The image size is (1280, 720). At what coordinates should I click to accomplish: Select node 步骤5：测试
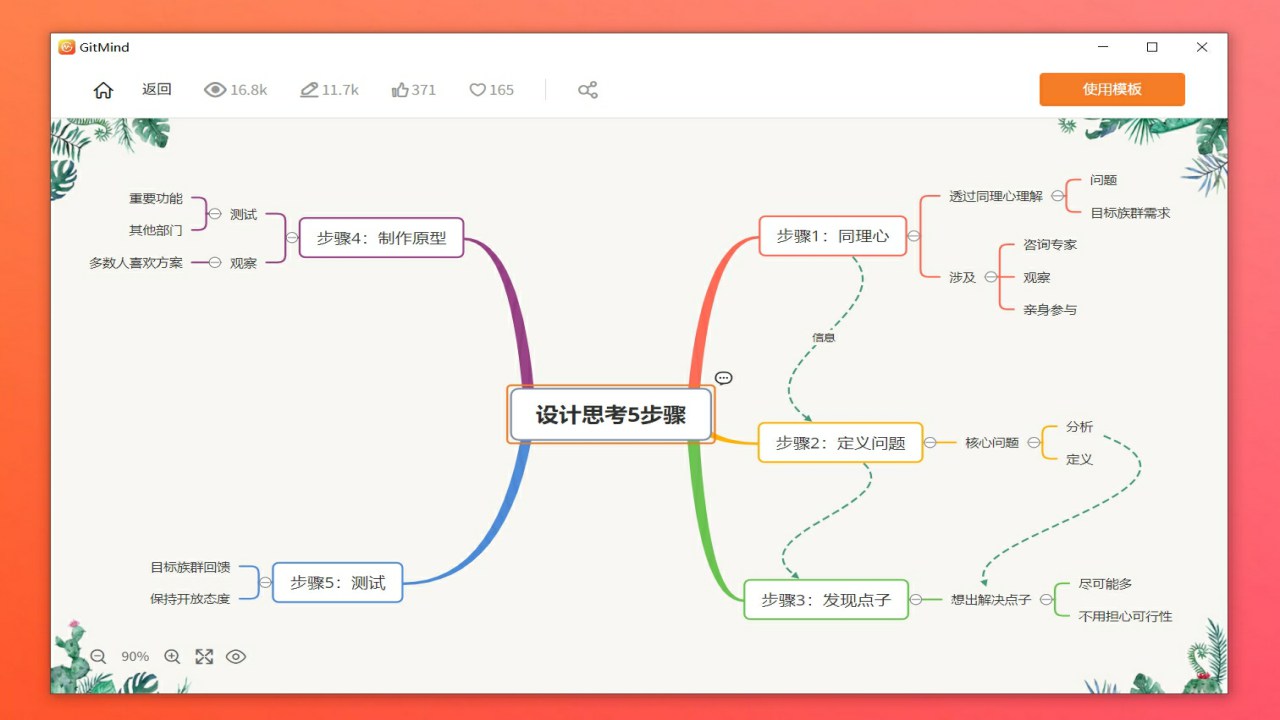338,582
